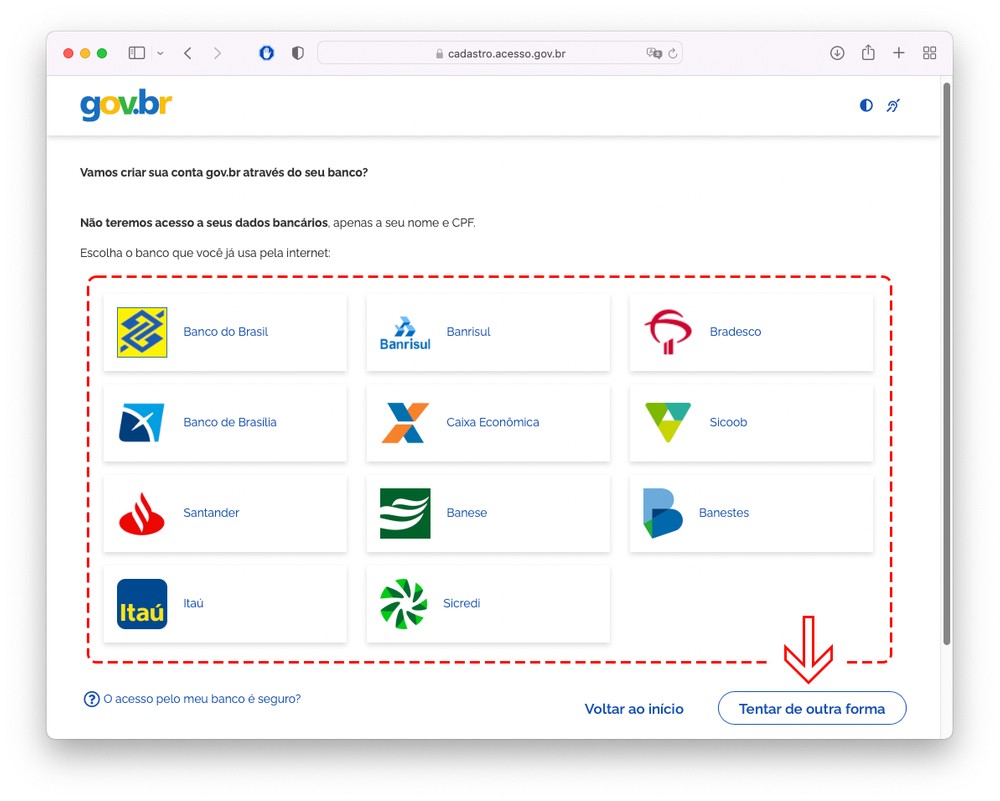Select the Banrisul bank option

coord(488,332)
